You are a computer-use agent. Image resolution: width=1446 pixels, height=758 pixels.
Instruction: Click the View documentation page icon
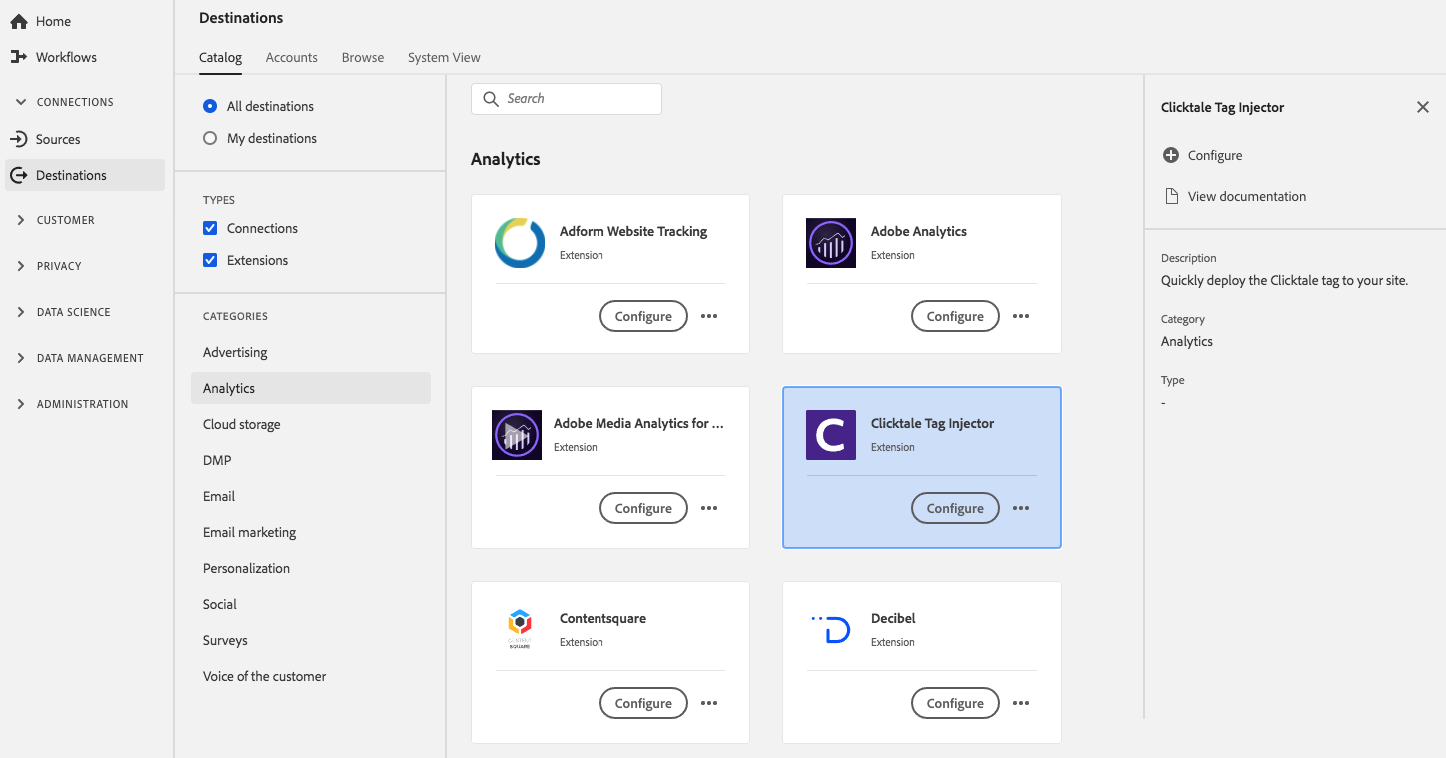(x=1171, y=196)
